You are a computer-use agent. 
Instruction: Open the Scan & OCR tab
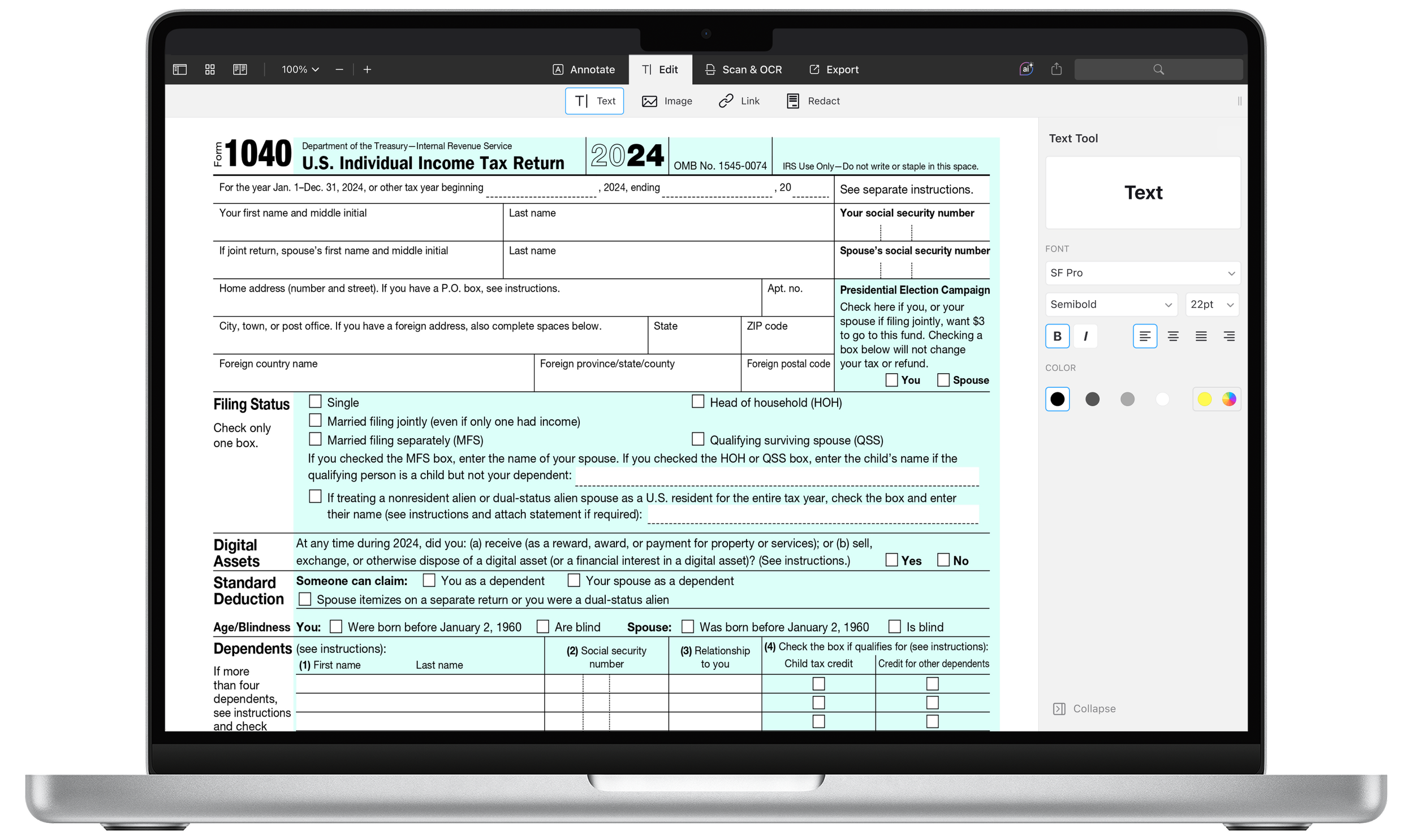pos(744,70)
